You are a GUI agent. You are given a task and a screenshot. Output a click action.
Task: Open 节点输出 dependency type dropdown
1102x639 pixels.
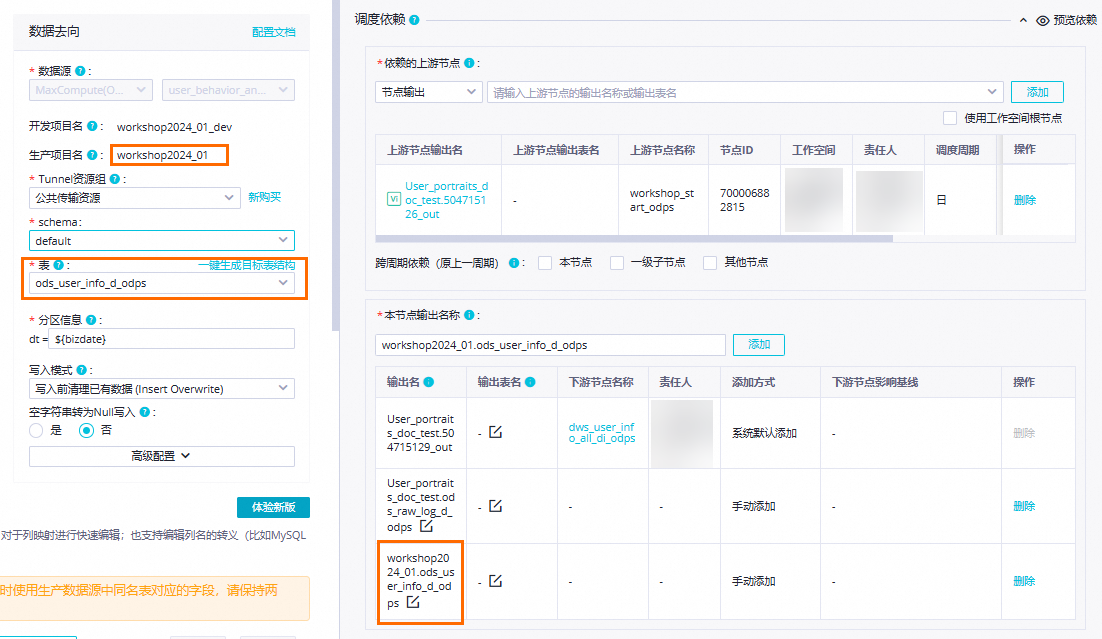point(428,92)
